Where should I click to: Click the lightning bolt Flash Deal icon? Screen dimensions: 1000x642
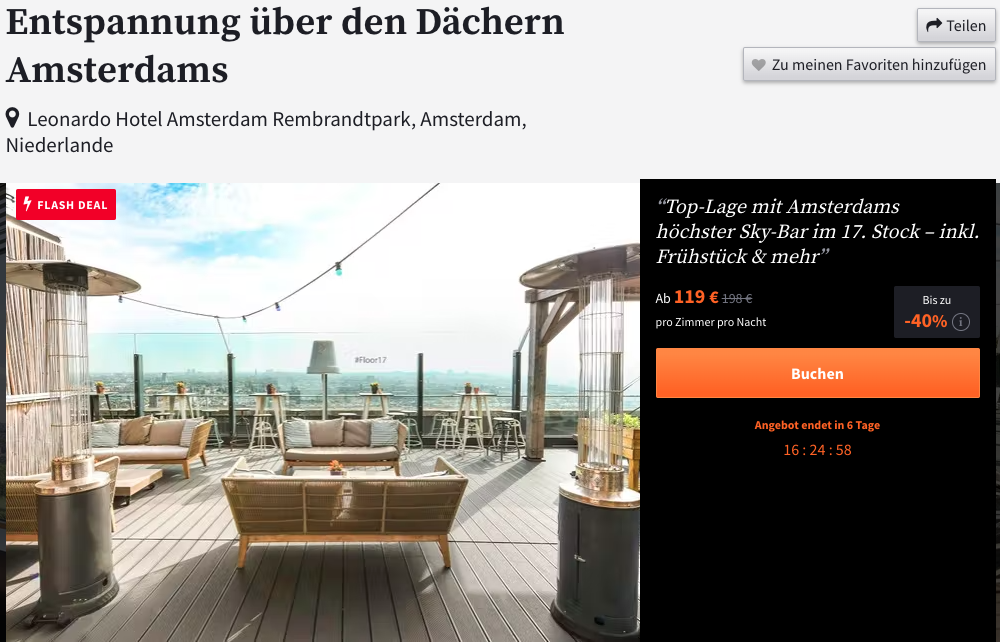pyautogui.click(x=27, y=204)
